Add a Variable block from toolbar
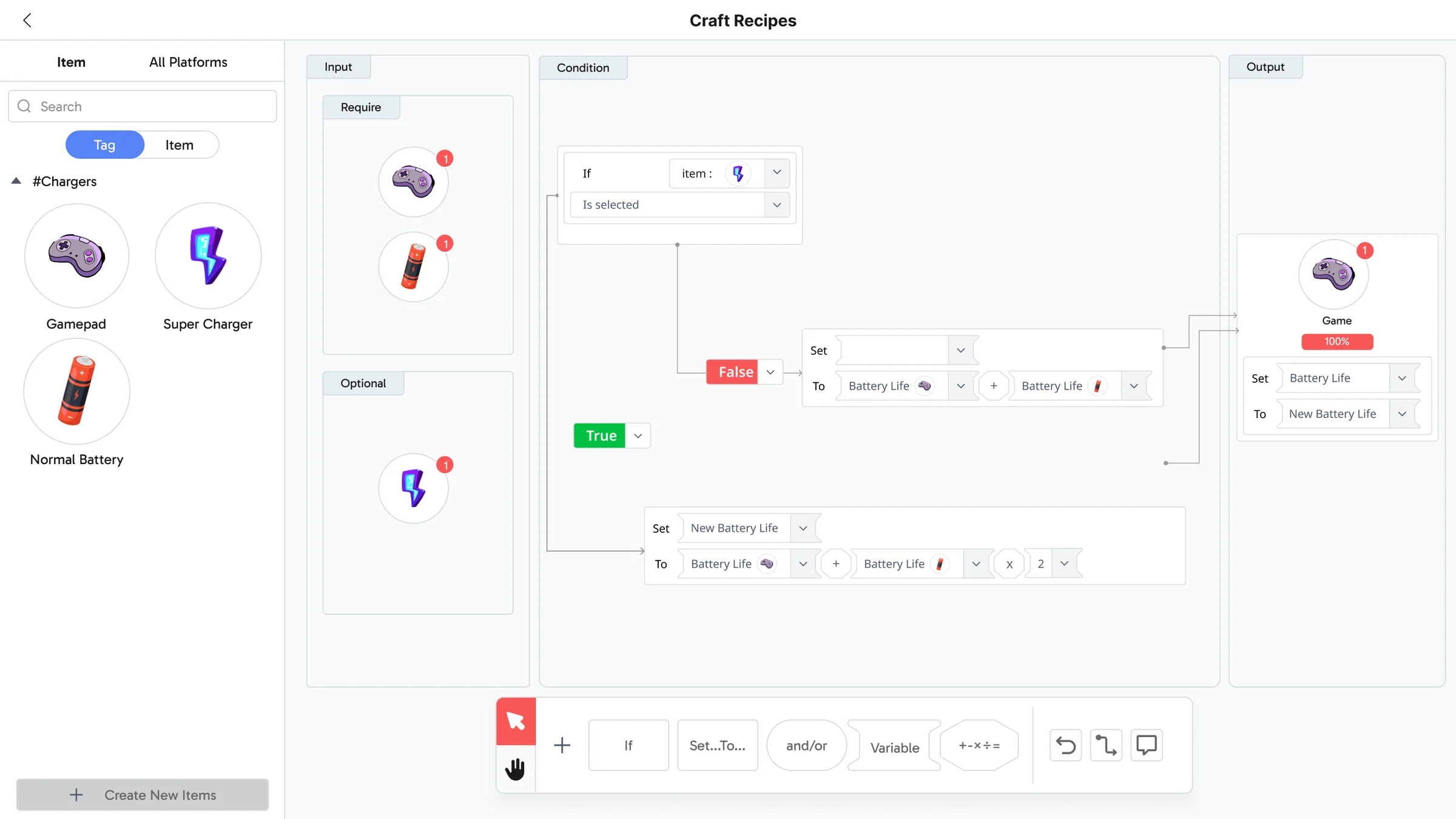The image size is (1456, 819). (x=894, y=746)
